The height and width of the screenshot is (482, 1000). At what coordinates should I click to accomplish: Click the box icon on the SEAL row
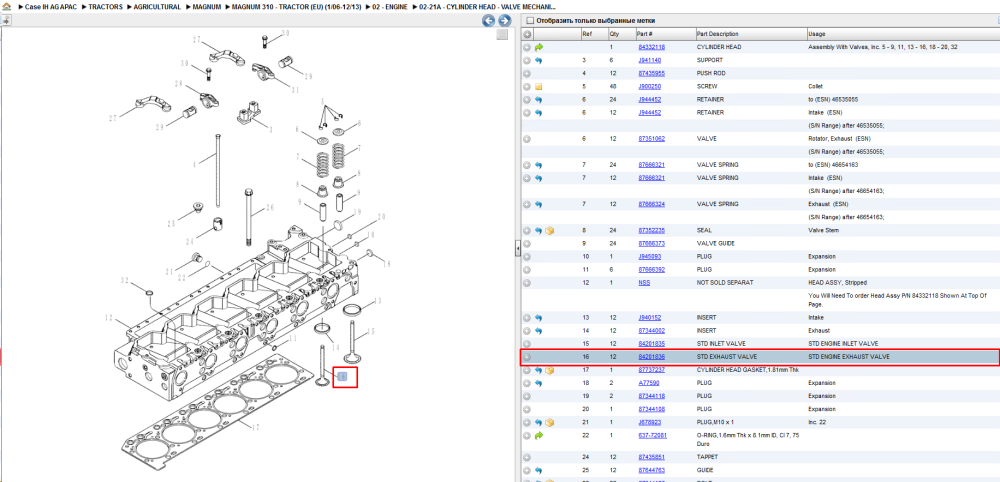(550, 231)
